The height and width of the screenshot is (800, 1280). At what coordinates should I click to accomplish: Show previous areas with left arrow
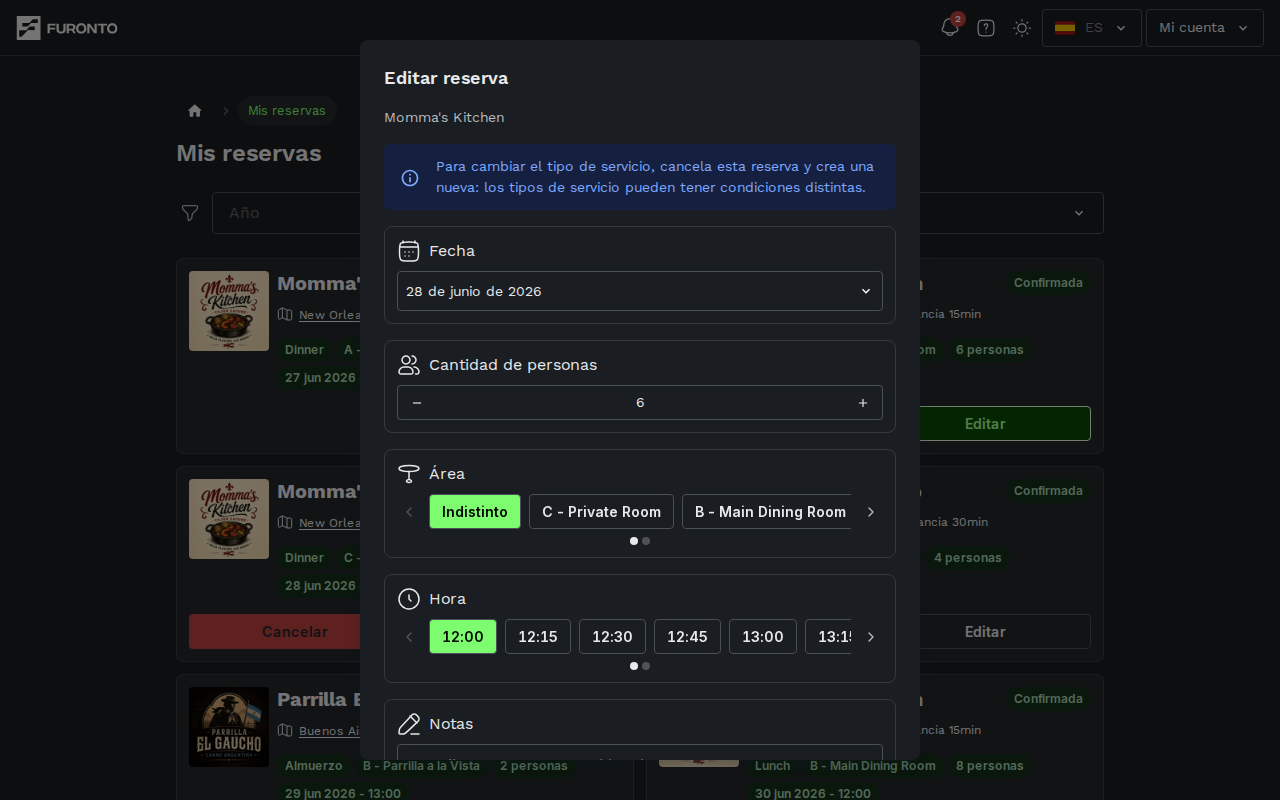409,512
